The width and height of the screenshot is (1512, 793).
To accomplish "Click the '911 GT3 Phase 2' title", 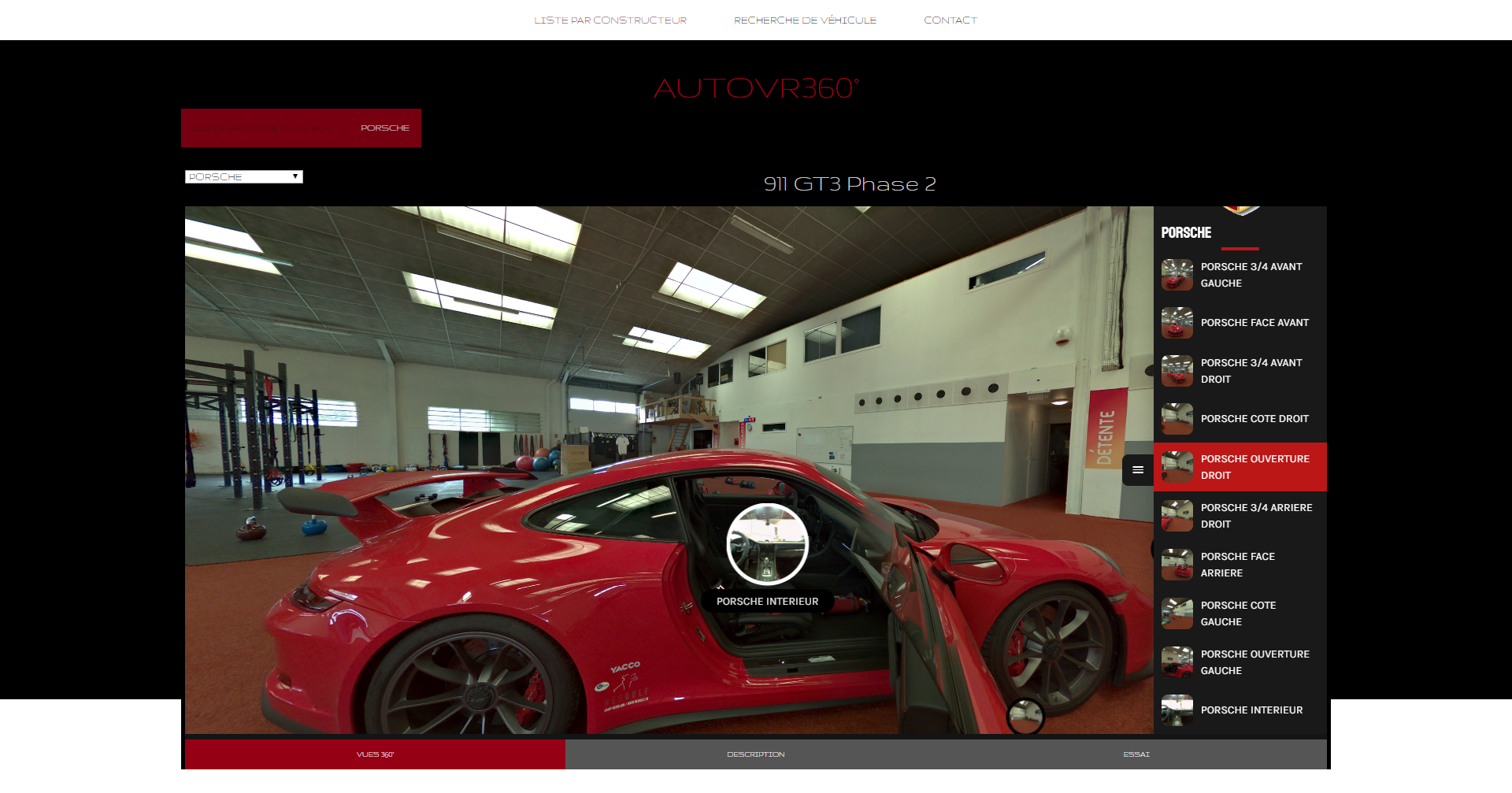I will pos(850,184).
